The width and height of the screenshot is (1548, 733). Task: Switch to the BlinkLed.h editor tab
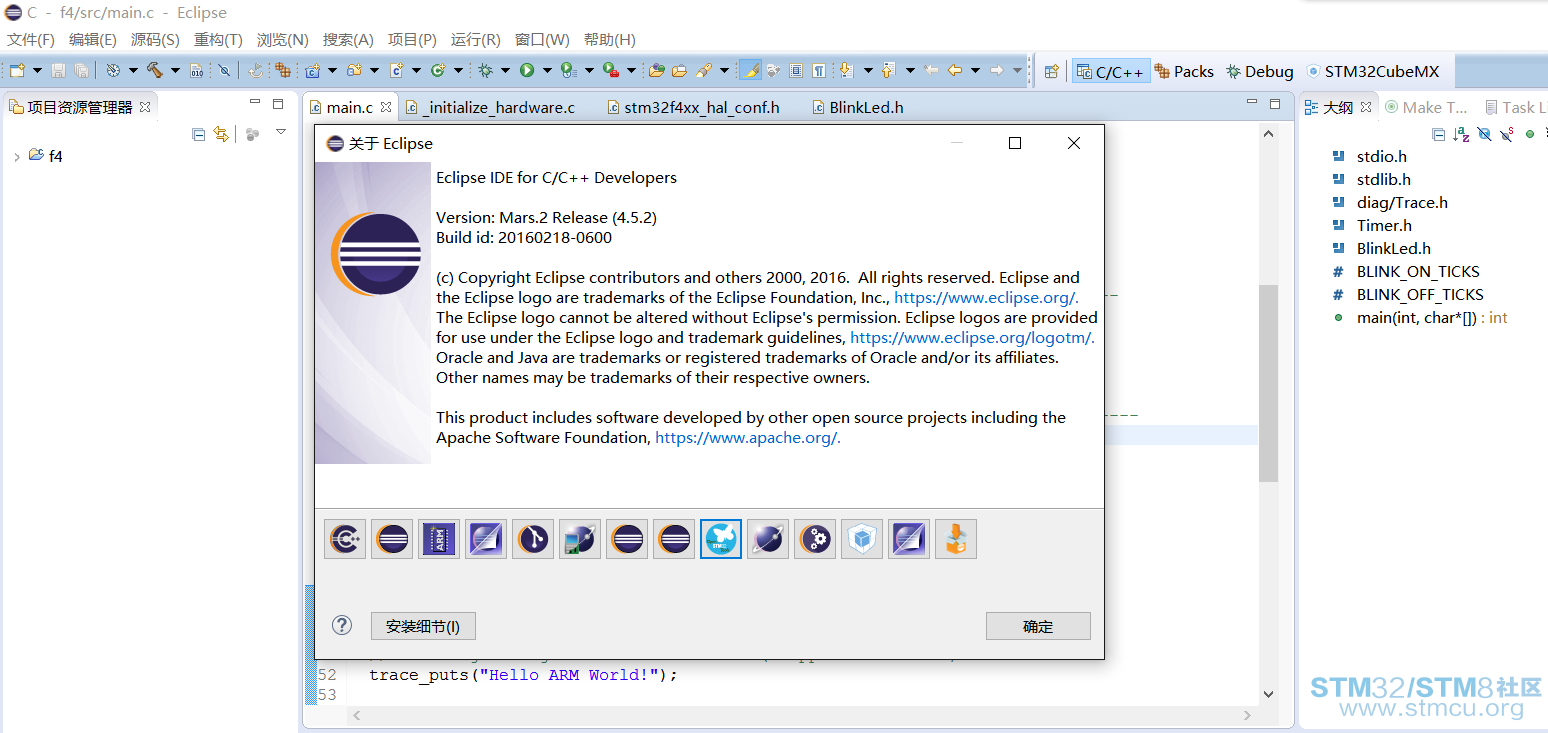tap(857, 107)
